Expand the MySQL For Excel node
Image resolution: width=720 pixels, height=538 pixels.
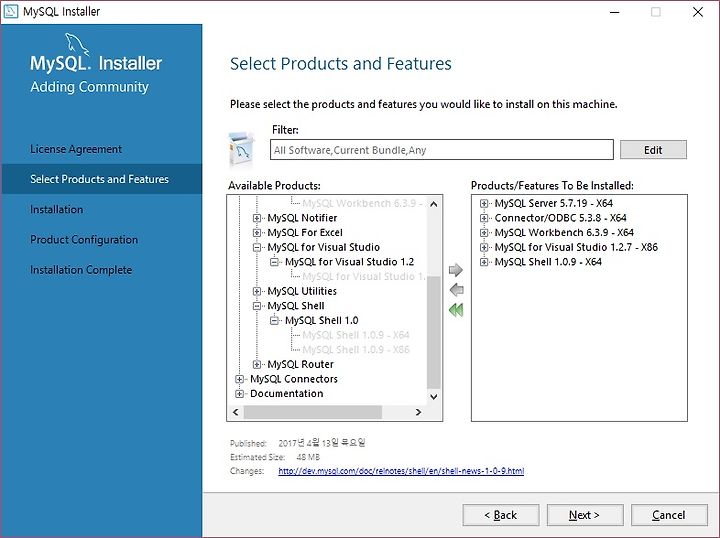(x=257, y=233)
